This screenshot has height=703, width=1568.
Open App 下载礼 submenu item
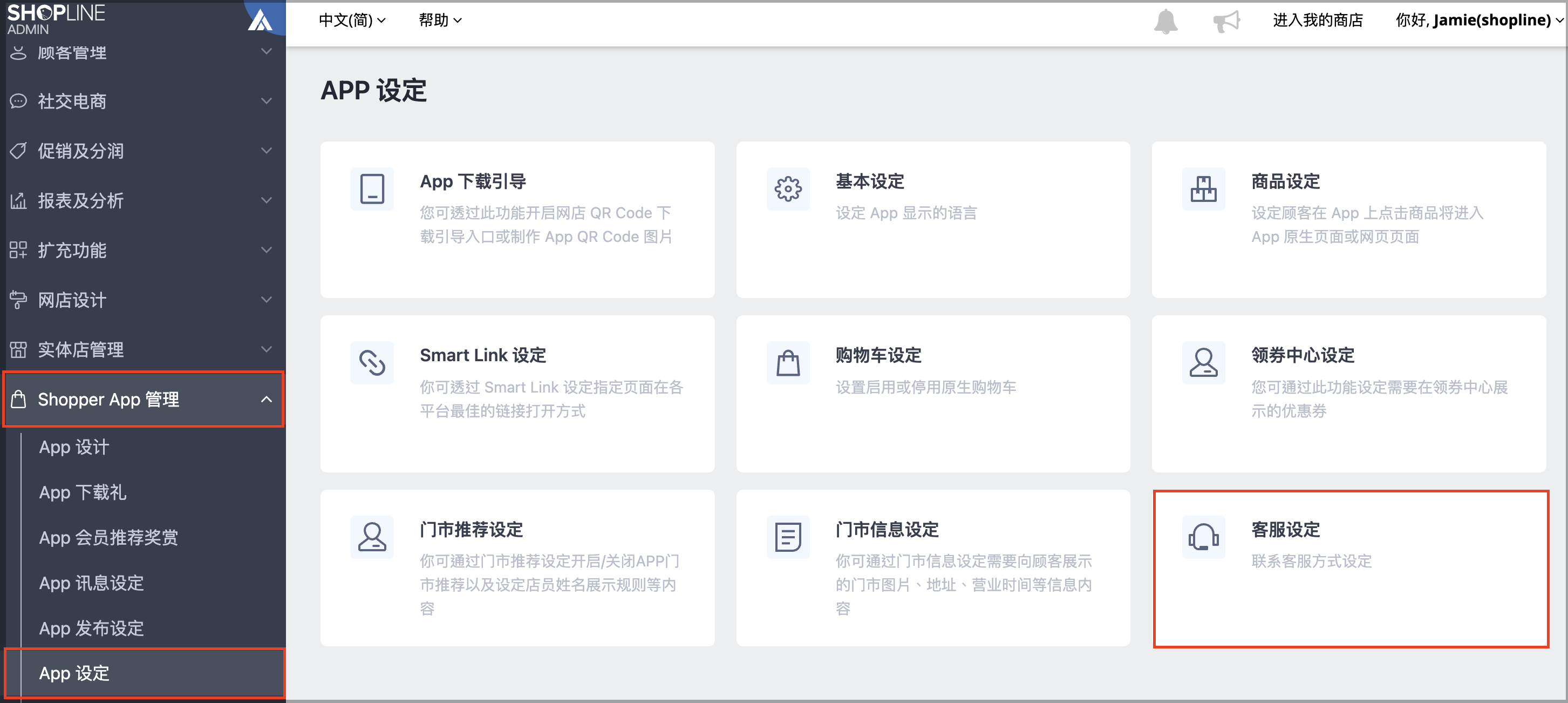point(83,492)
